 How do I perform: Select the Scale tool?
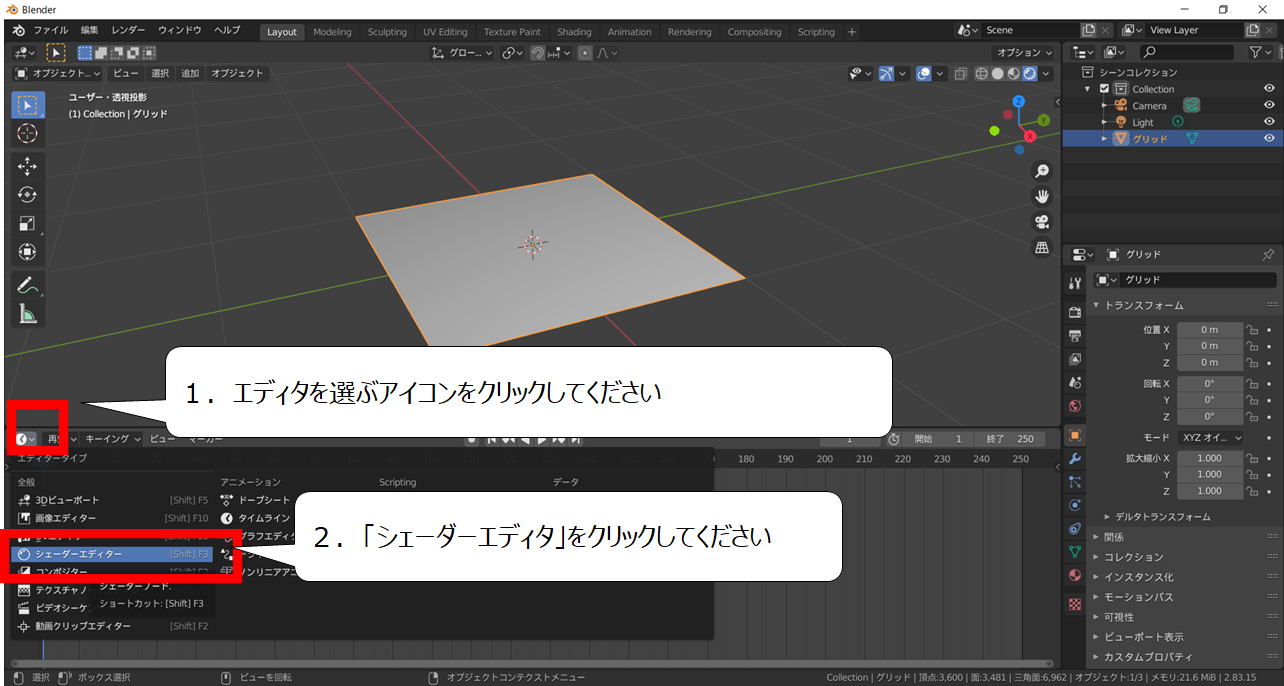(x=28, y=223)
